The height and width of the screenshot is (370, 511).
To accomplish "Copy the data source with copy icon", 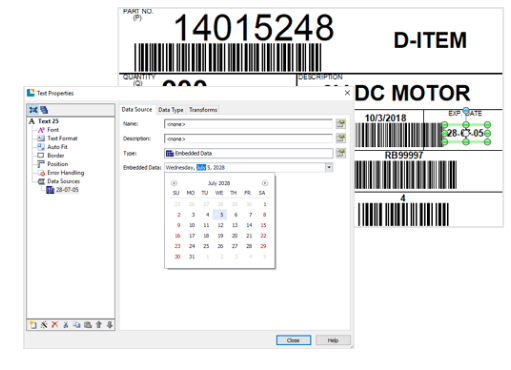I will point(77,325).
